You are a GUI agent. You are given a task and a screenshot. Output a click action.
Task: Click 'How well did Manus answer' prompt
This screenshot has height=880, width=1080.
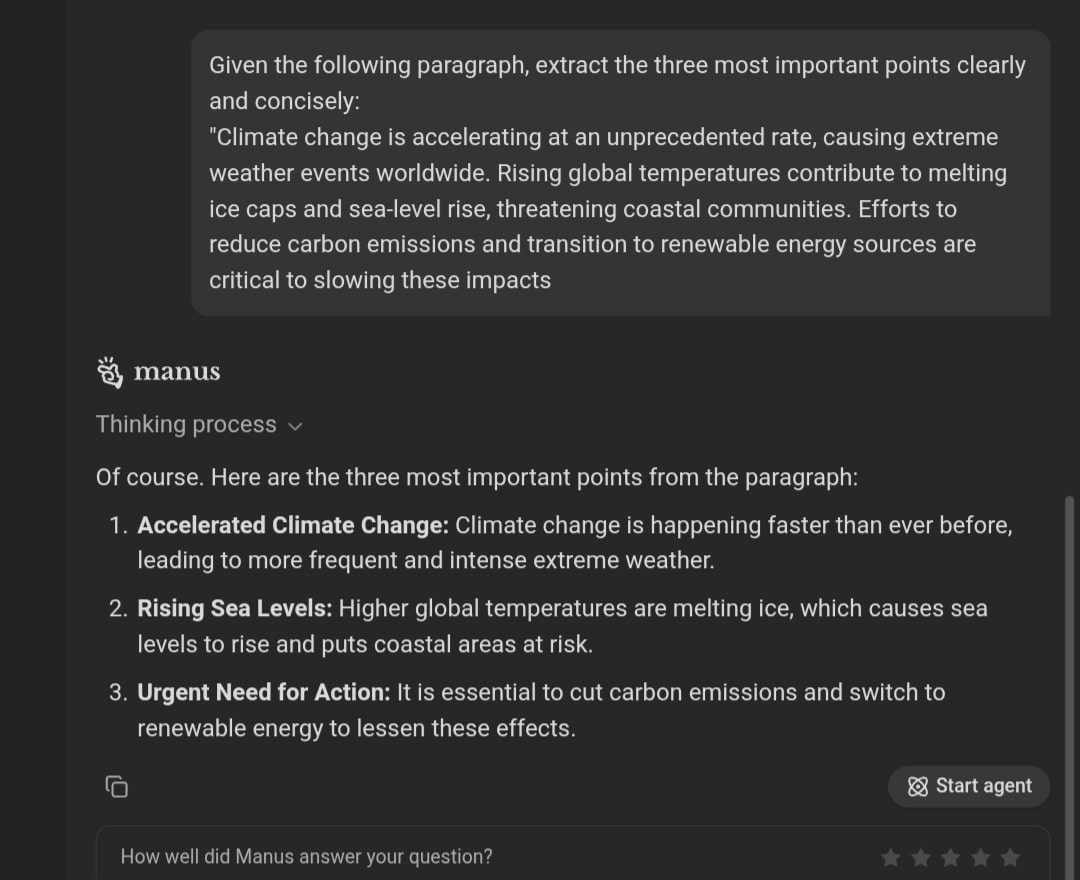307,857
